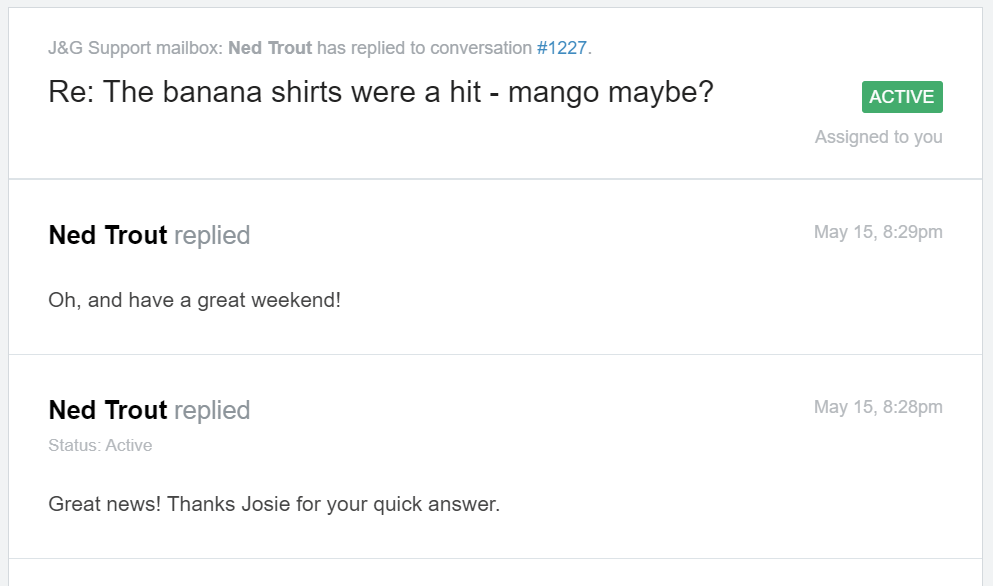Click the 'May 15, 8:28pm' timestamp
The height and width of the screenshot is (586, 993).
coord(878,408)
